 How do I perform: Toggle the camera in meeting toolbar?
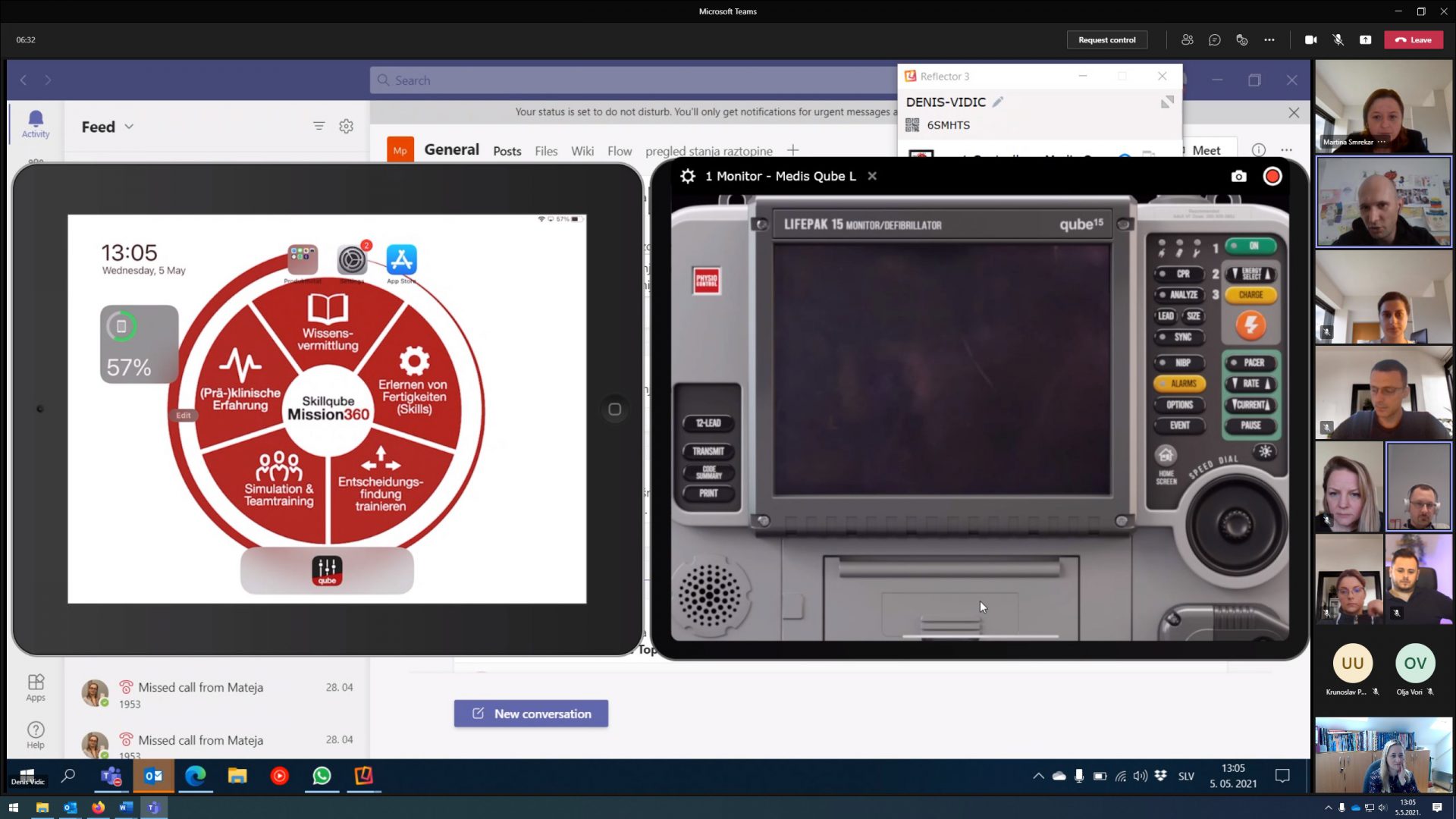point(1310,39)
